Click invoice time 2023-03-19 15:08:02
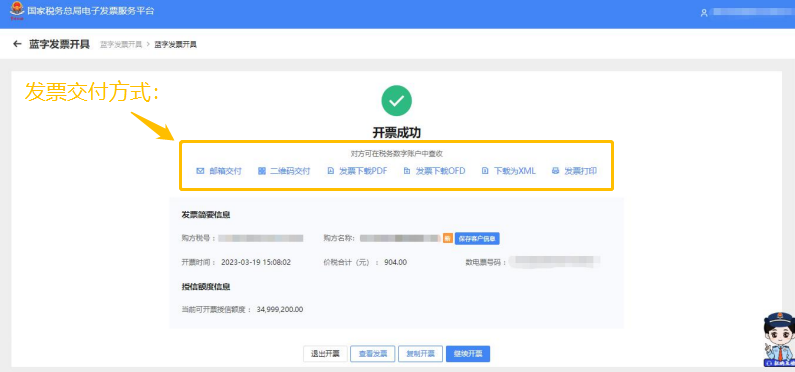 coord(256,263)
